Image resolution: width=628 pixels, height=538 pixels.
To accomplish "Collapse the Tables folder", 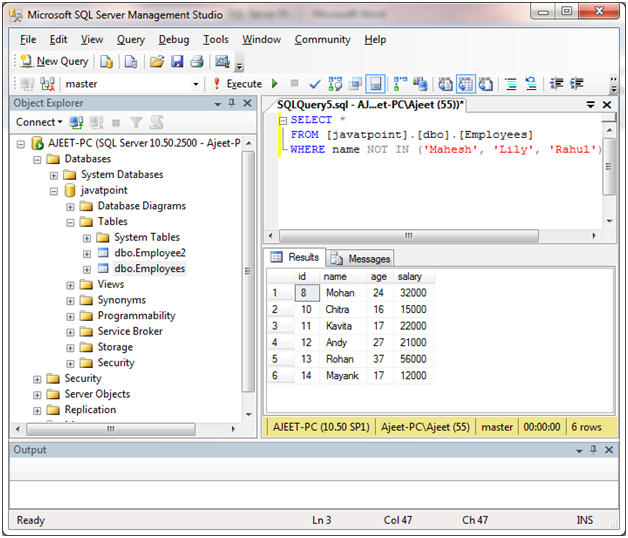I will click(x=70, y=222).
